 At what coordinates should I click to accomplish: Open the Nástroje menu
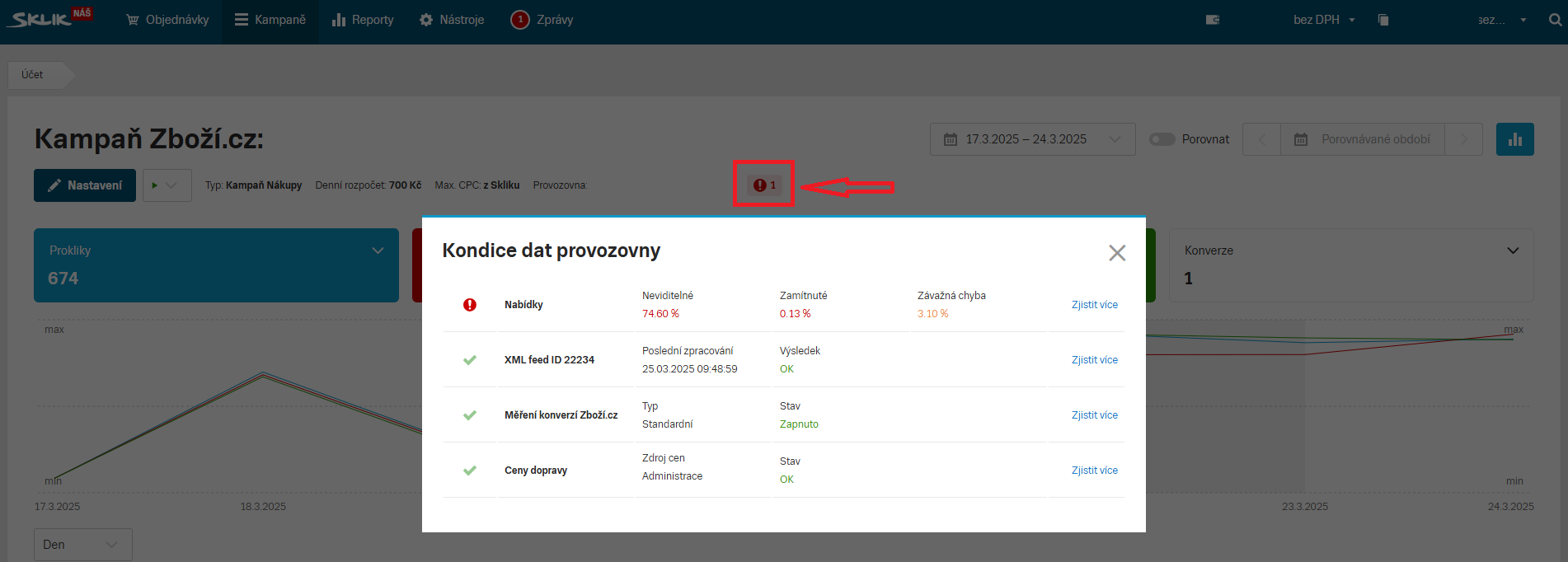452,20
